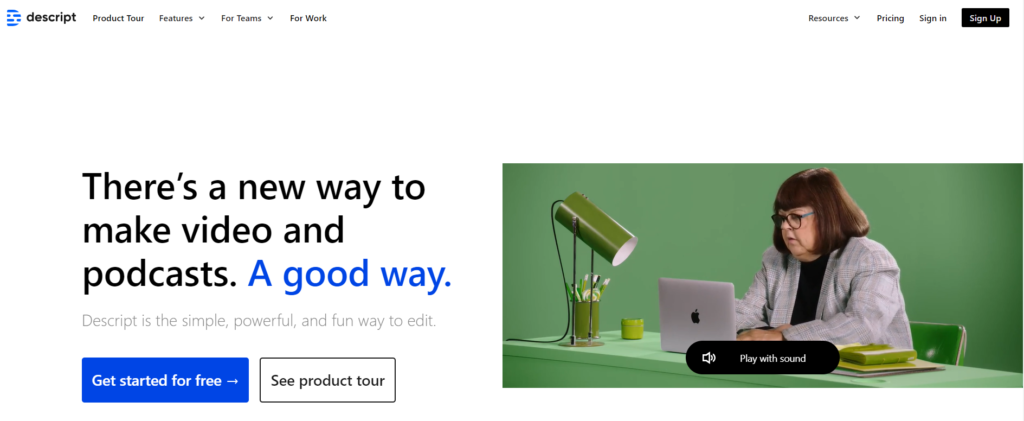The width and height of the screenshot is (1024, 421).
Task: Click the green hero video thumbnail
Action: tap(762, 275)
